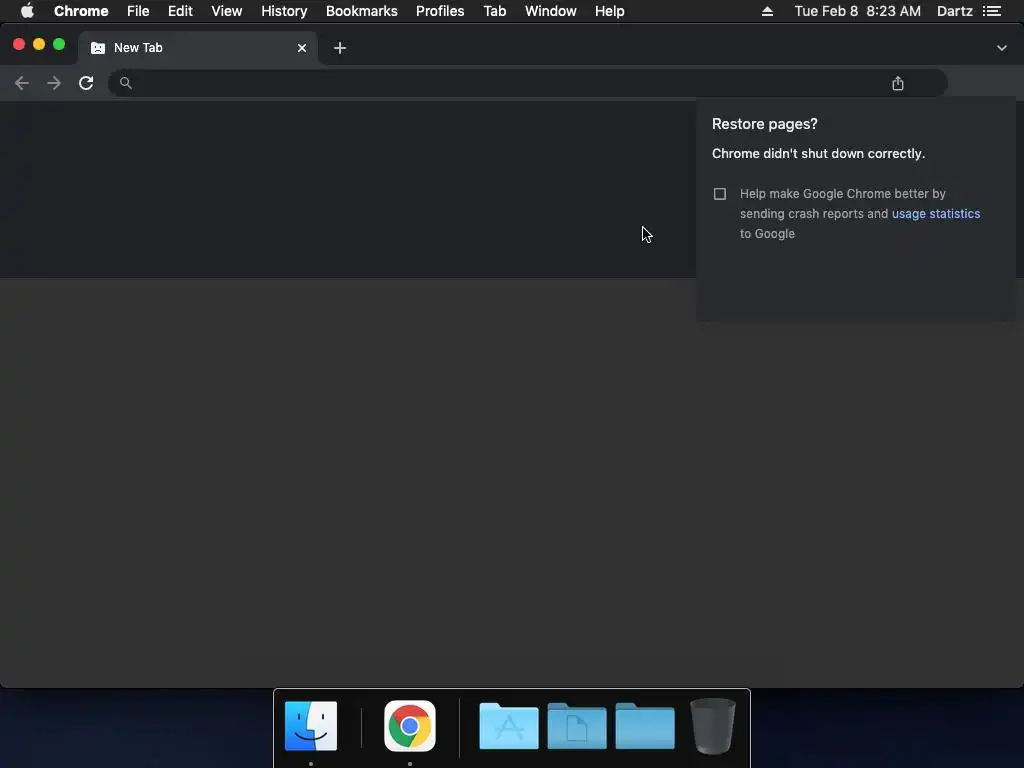Click the search magnifier icon in address bar
1024x768 pixels.
(x=126, y=83)
